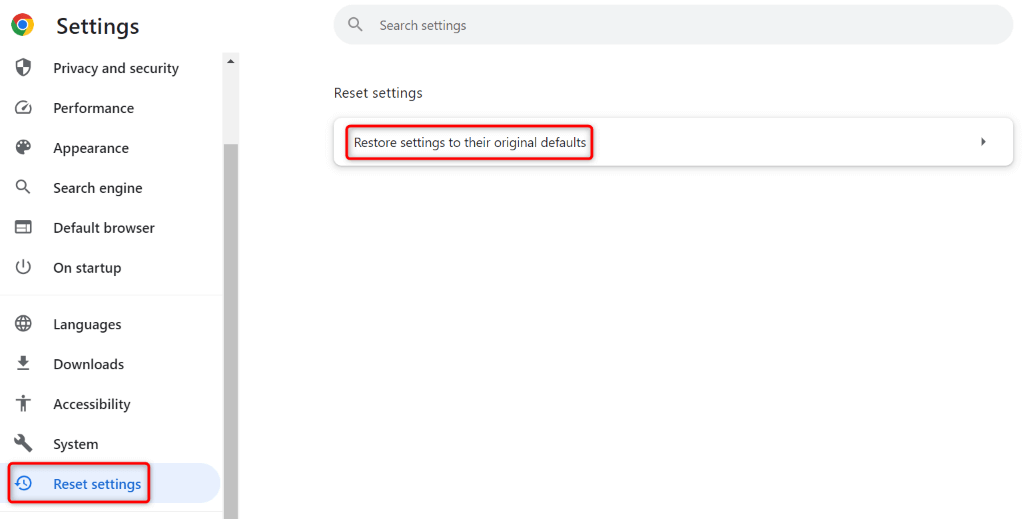Screen dimensions: 1024x519
Task: Click the Settings page title
Action: coord(98,27)
